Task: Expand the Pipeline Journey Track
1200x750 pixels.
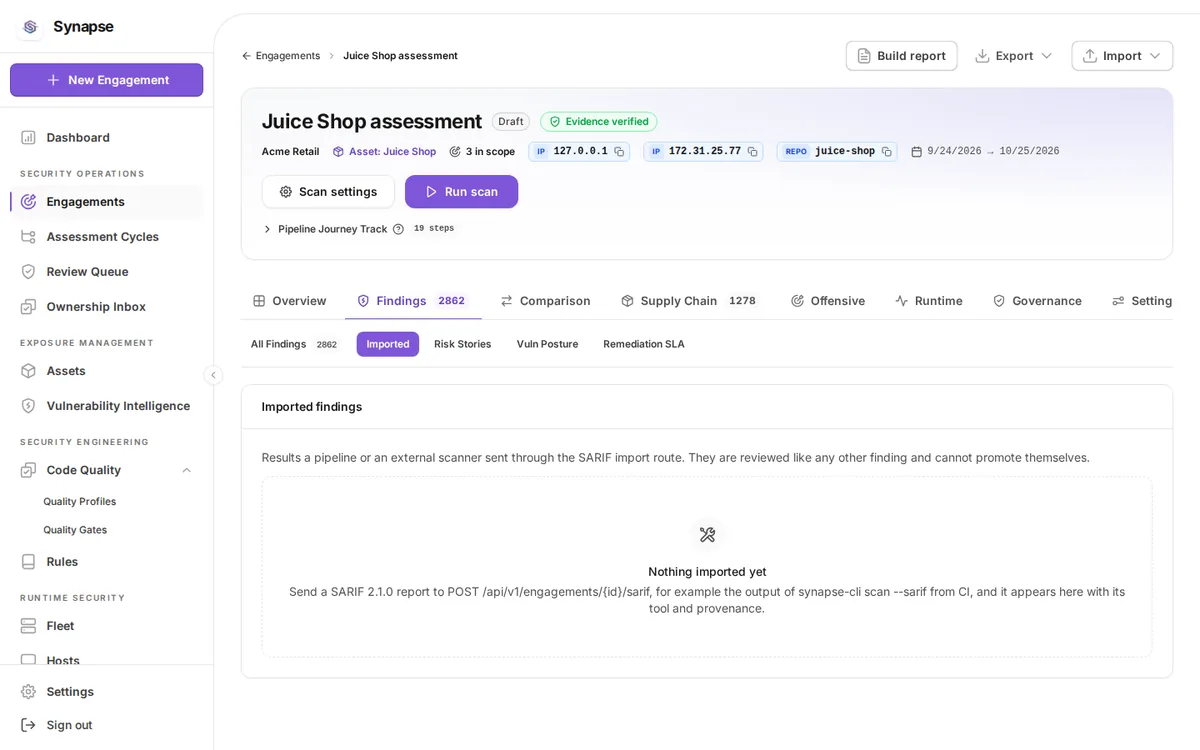Action: coord(268,229)
